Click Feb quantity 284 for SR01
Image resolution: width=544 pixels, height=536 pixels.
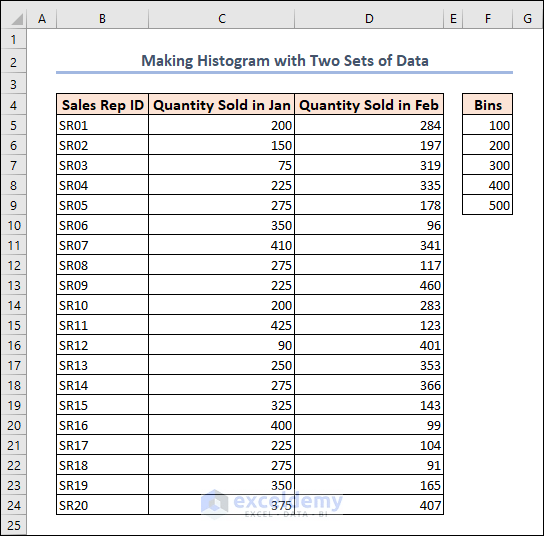369,125
